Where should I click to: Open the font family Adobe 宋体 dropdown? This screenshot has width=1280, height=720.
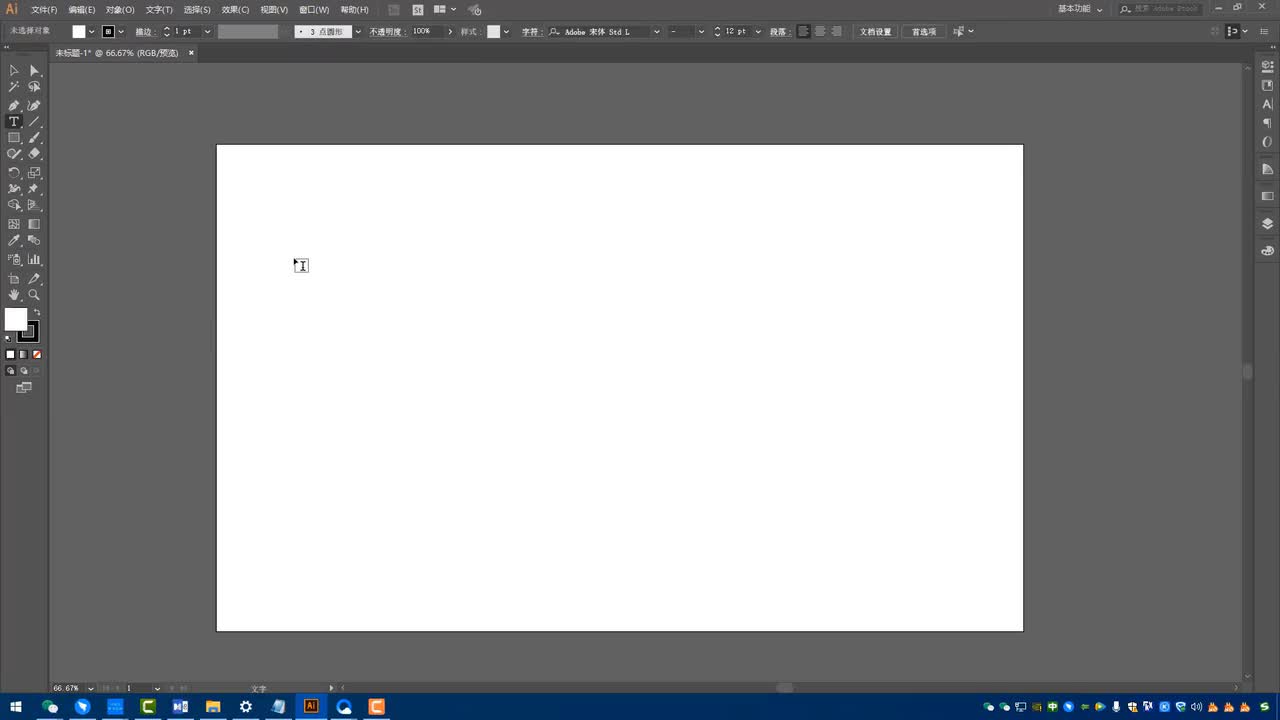[x=656, y=32]
